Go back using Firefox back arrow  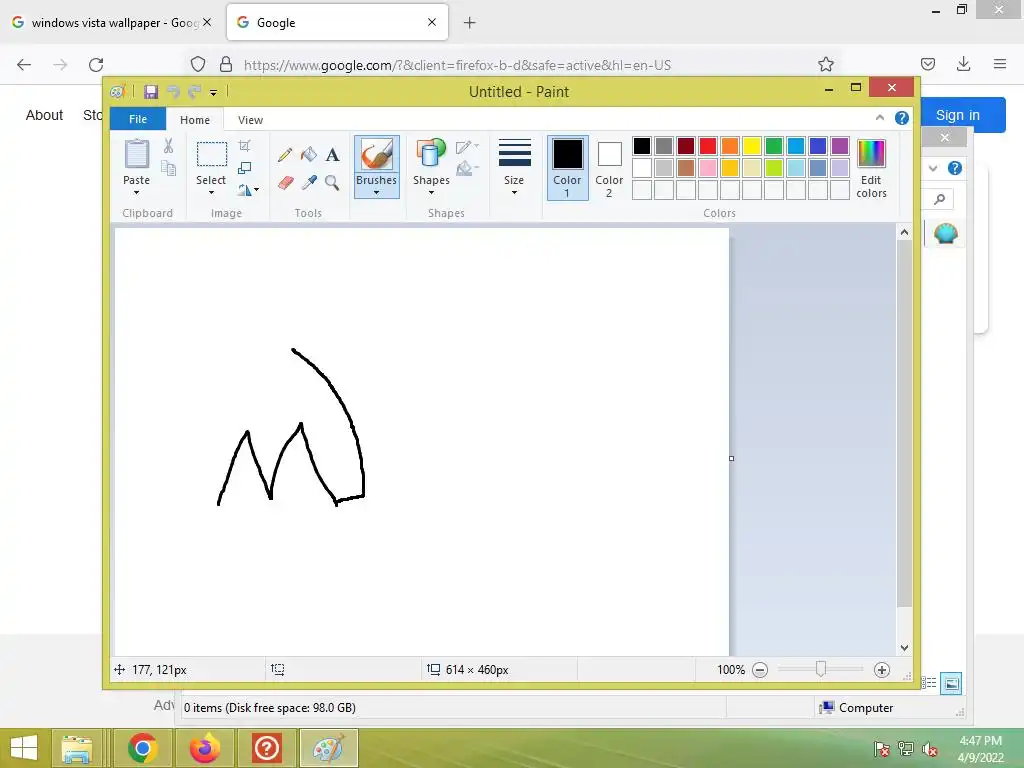point(24,64)
